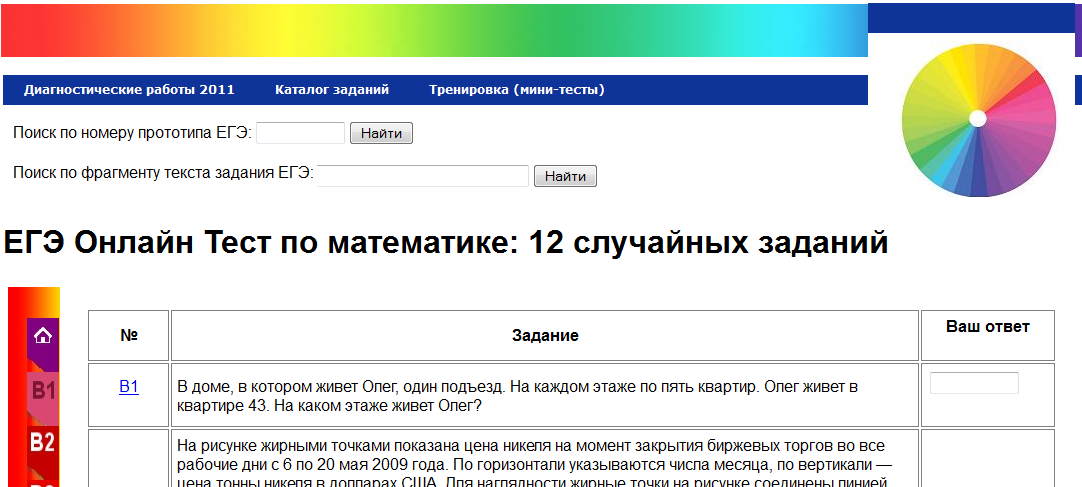The width and height of the screenshot is (1082, 487).
Task: Go to Тренировка (мини-тесты) section
Action: coord(516,90)
